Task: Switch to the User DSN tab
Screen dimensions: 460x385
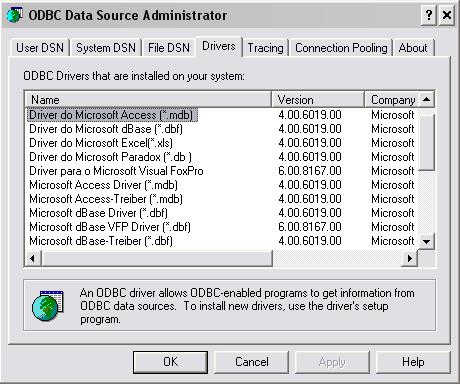Action: (x=40, y=48)
